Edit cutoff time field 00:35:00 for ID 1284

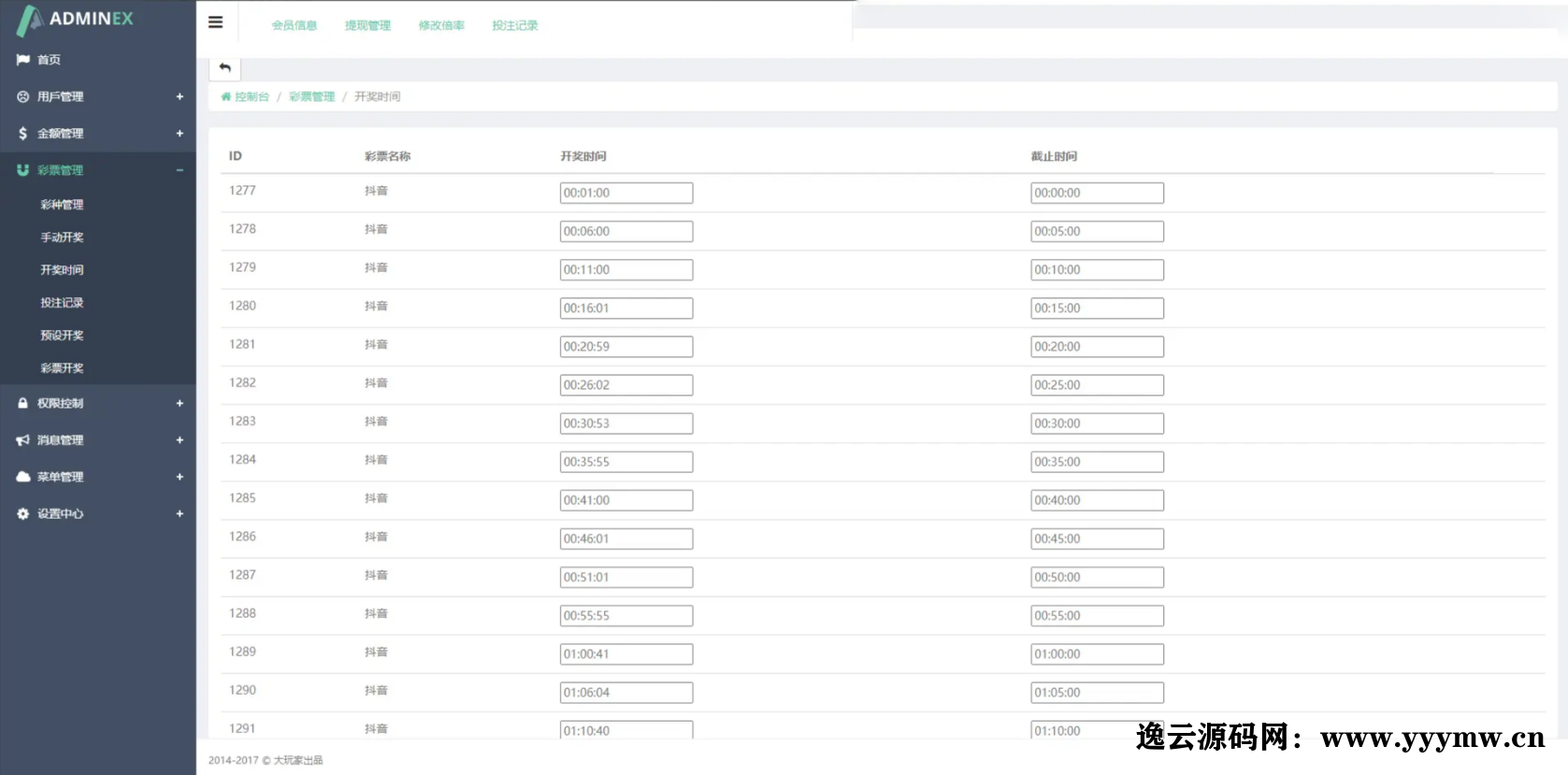pos(1097,462)
